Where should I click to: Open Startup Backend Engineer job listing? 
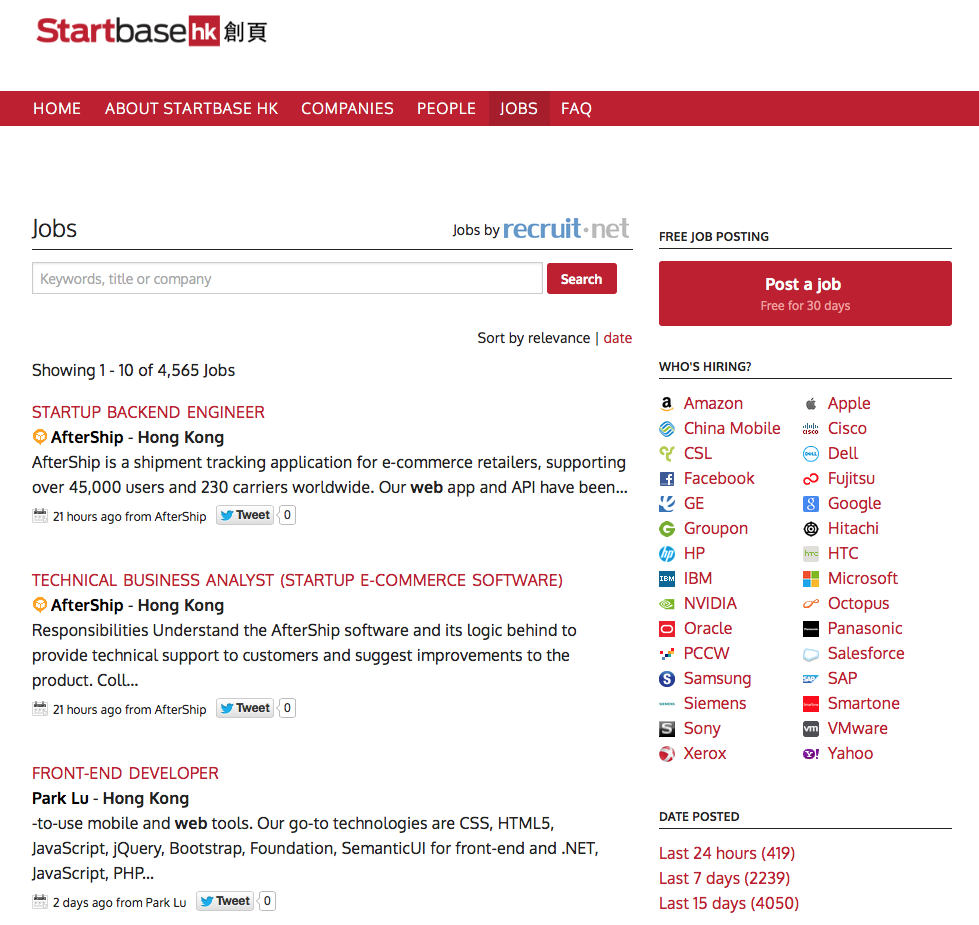point(149,412)
